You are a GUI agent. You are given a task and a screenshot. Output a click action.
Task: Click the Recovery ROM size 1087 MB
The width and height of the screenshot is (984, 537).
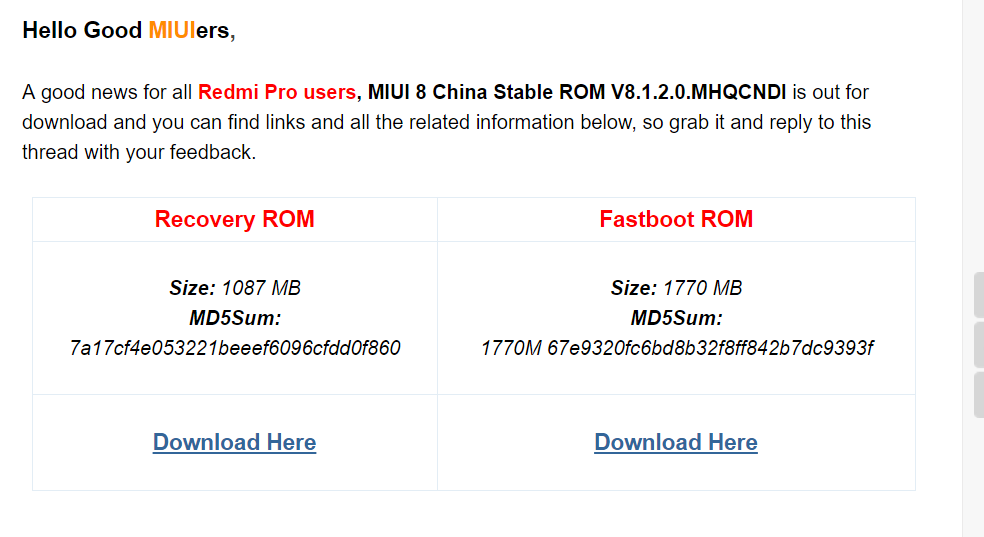261,288
